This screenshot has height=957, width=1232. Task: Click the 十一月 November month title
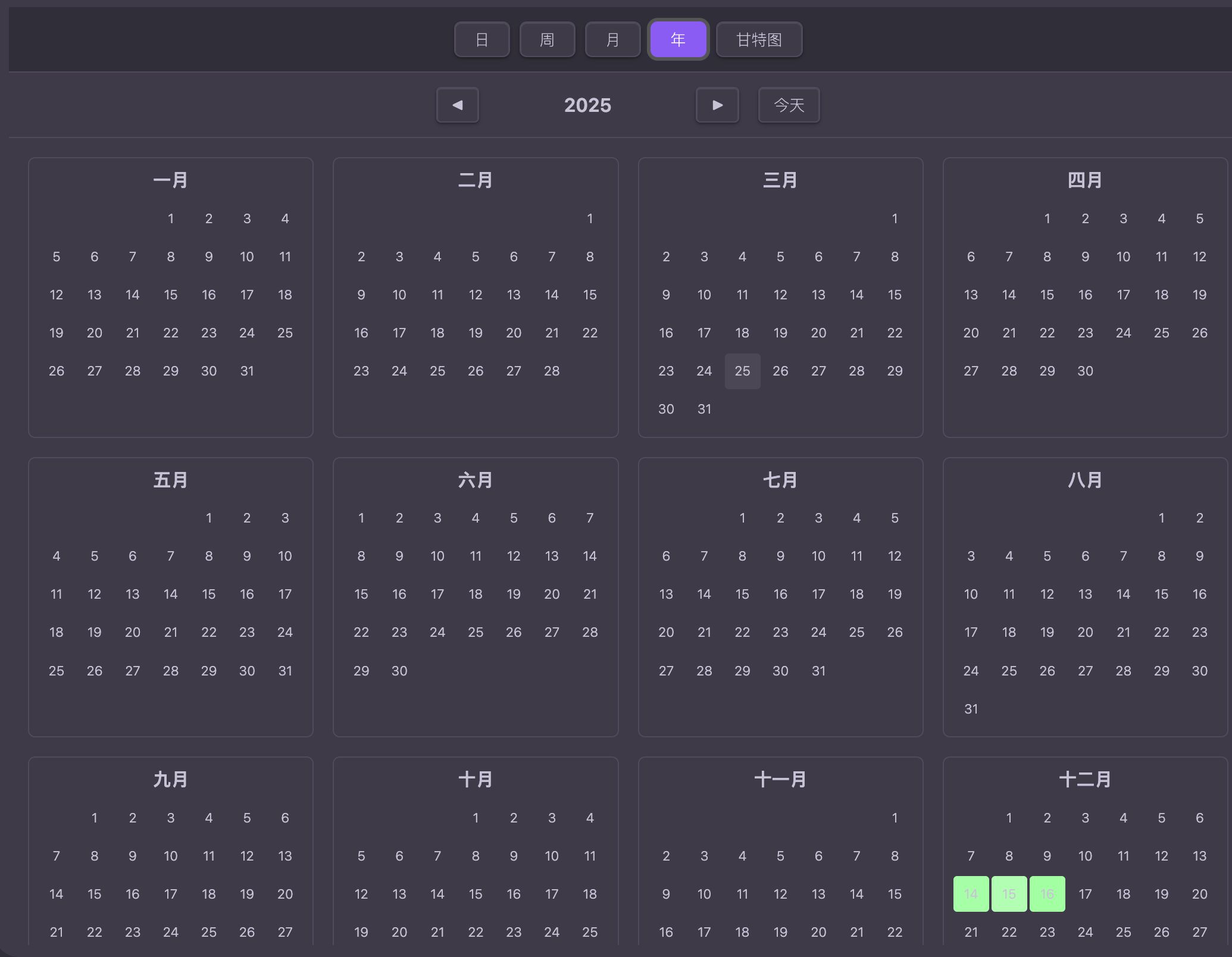pyautogui.click(x=780, y=780)
